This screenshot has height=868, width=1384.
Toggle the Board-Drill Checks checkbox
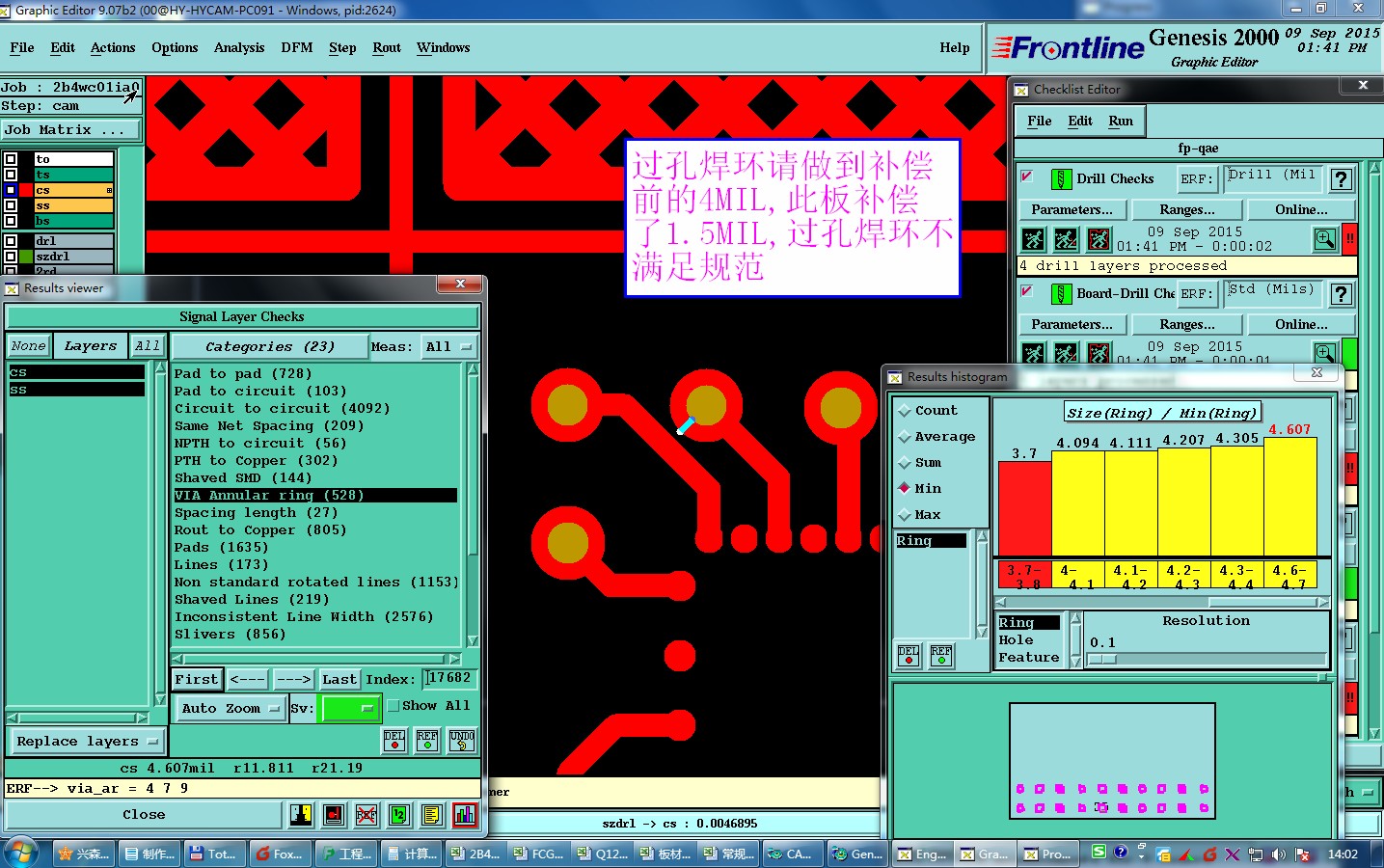(x=1027, y=291)
